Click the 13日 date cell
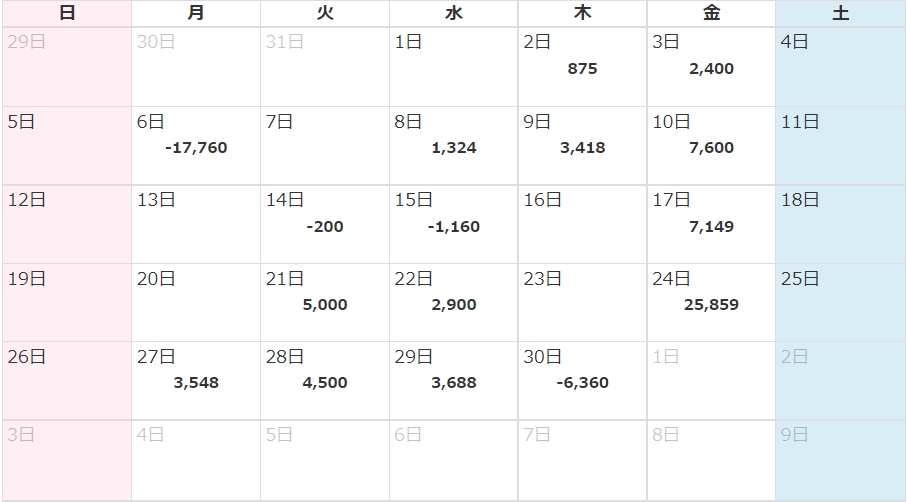907x502 pixels. 196,225
